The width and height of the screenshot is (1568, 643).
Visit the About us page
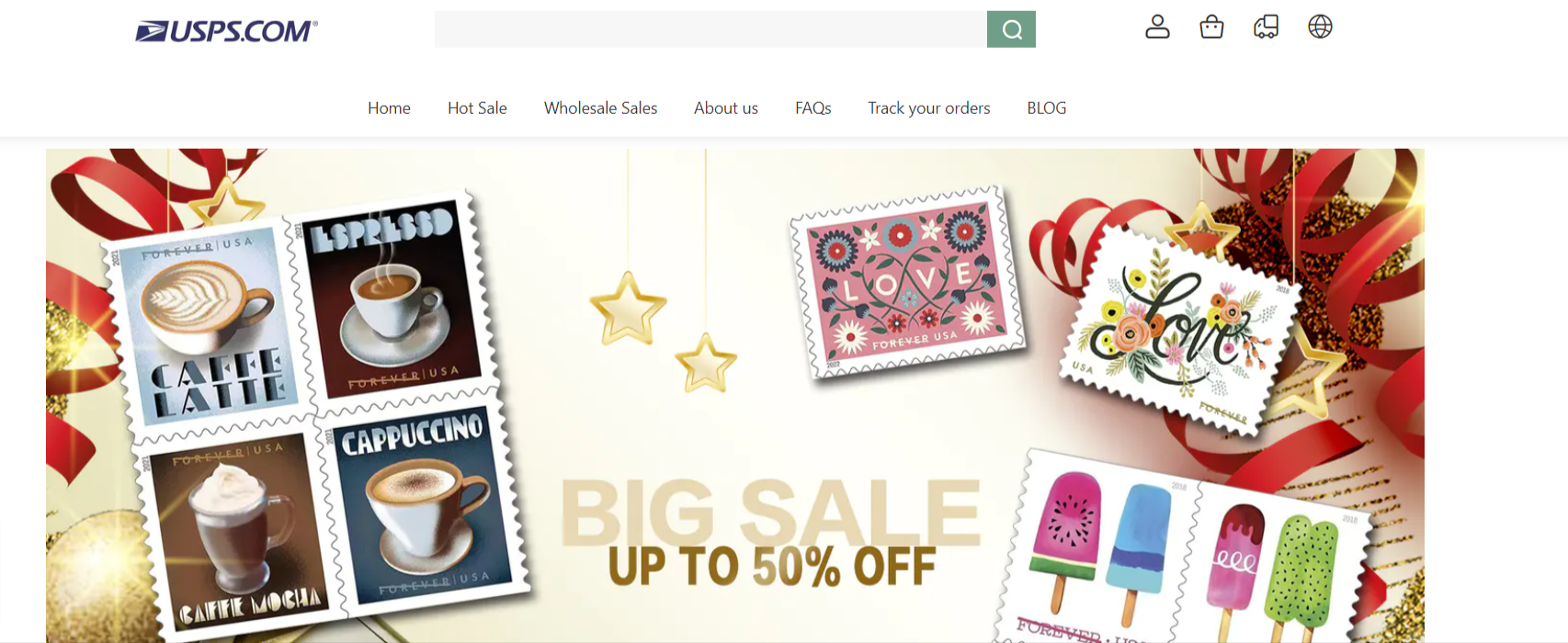(x=726, y=108)
